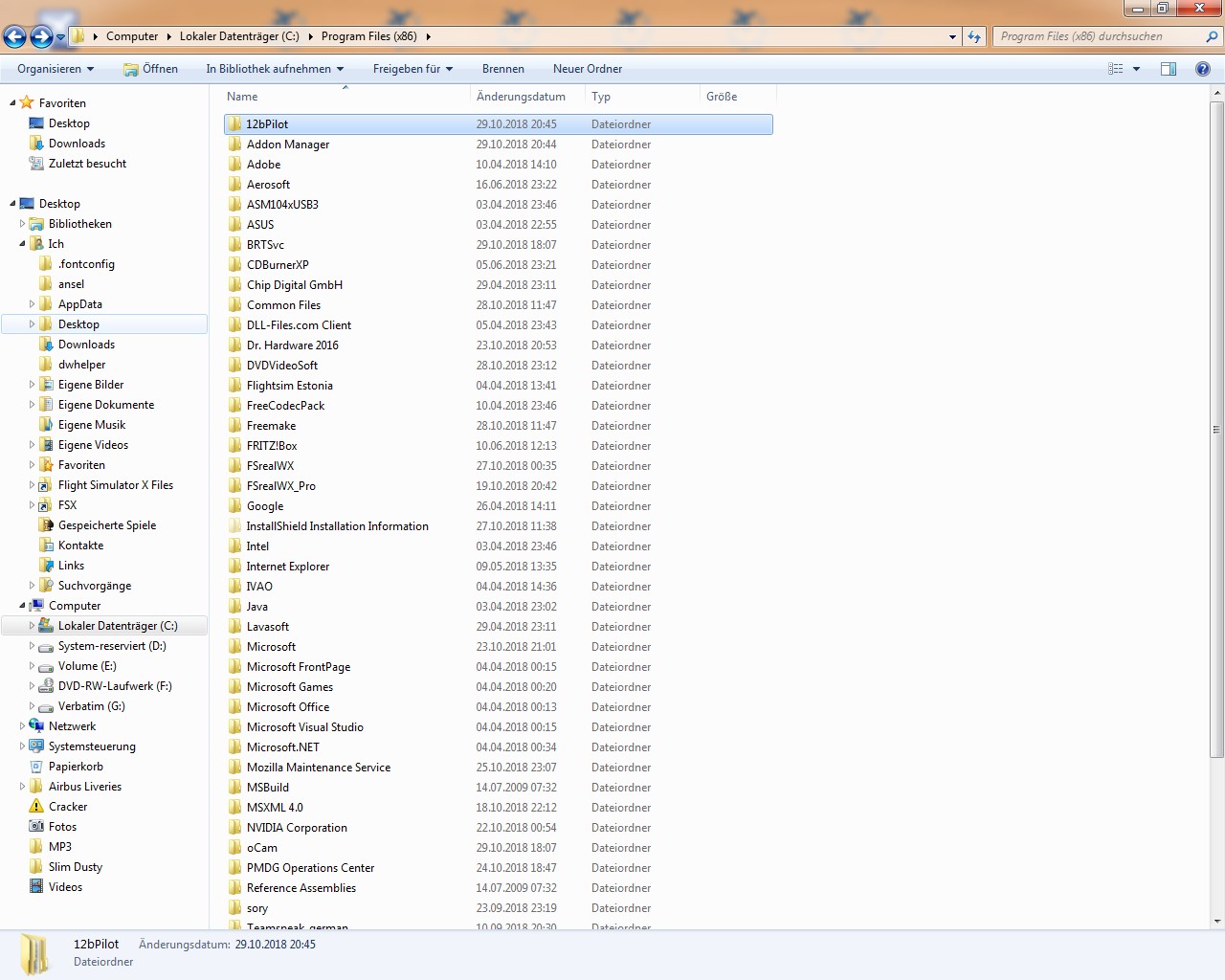Image resolution: width=1225 pixels, height=980 pixels.
Task: Click the PMDG Operations Center folder icon
Action: [235, 868]
